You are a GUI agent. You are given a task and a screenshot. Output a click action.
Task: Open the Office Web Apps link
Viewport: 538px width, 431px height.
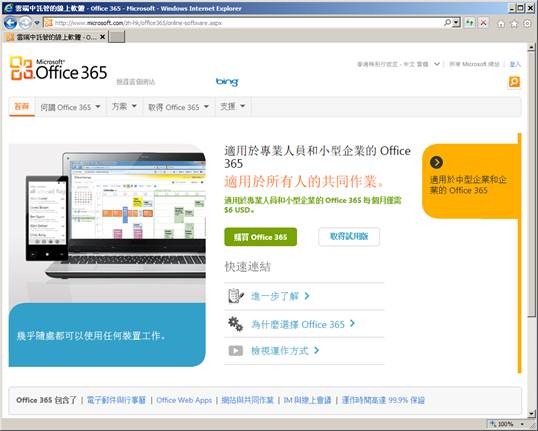[184, 400]
